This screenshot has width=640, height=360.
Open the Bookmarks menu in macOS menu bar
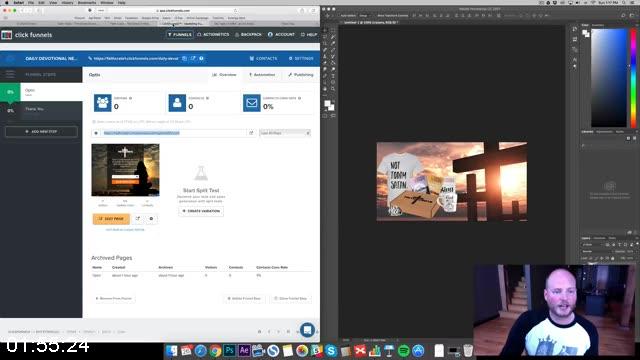[x=87, y=2]
